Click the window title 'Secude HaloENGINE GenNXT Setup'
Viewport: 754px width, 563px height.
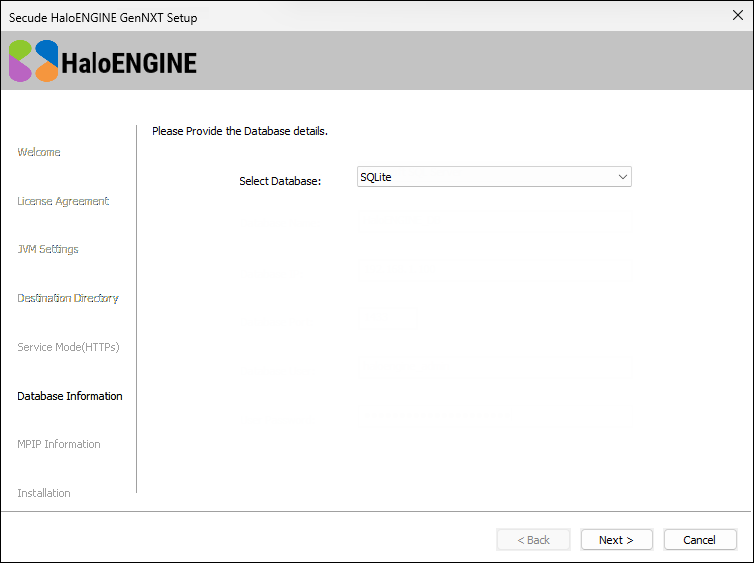tap(103, 18)
